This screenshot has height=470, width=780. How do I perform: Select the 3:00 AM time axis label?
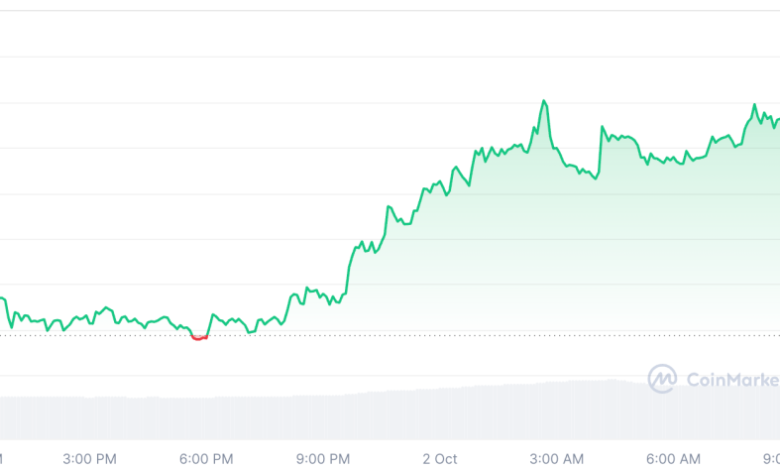pyautogui.click(x=556, y=458)
